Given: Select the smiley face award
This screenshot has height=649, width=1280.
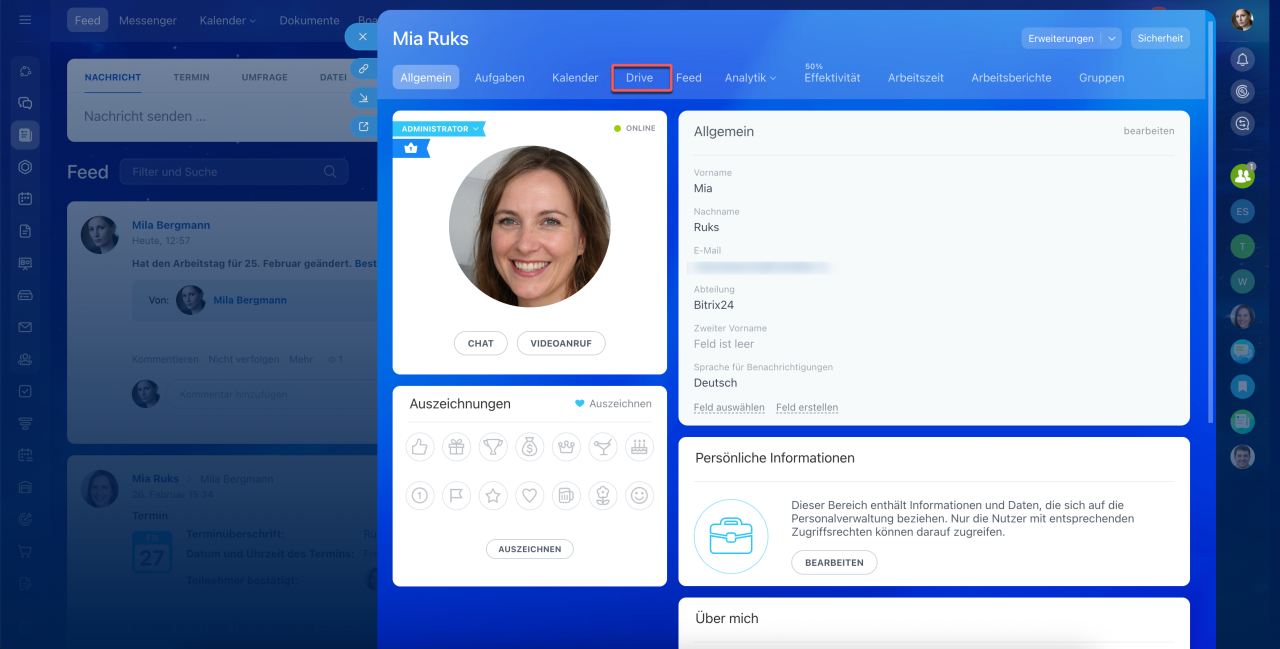Looking at the screenshot, I should 639,495.
